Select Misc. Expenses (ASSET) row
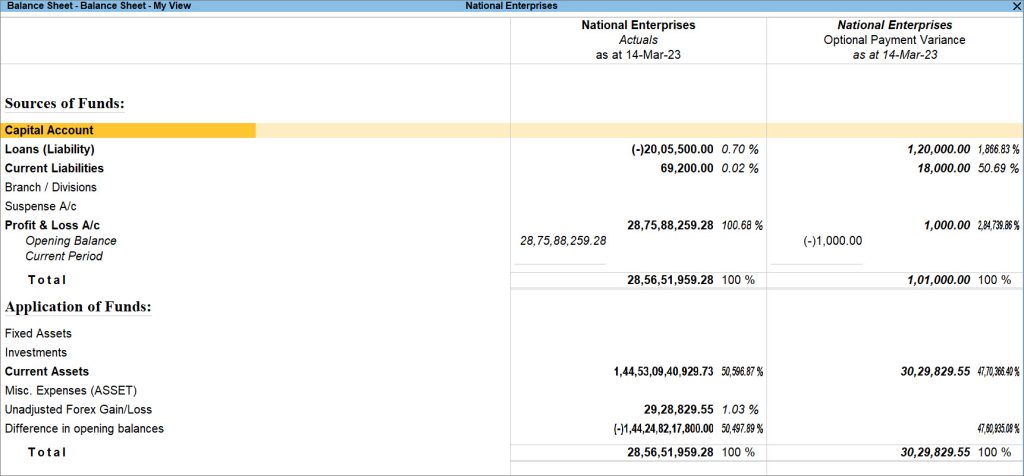1024x476 pixels. 69,390
